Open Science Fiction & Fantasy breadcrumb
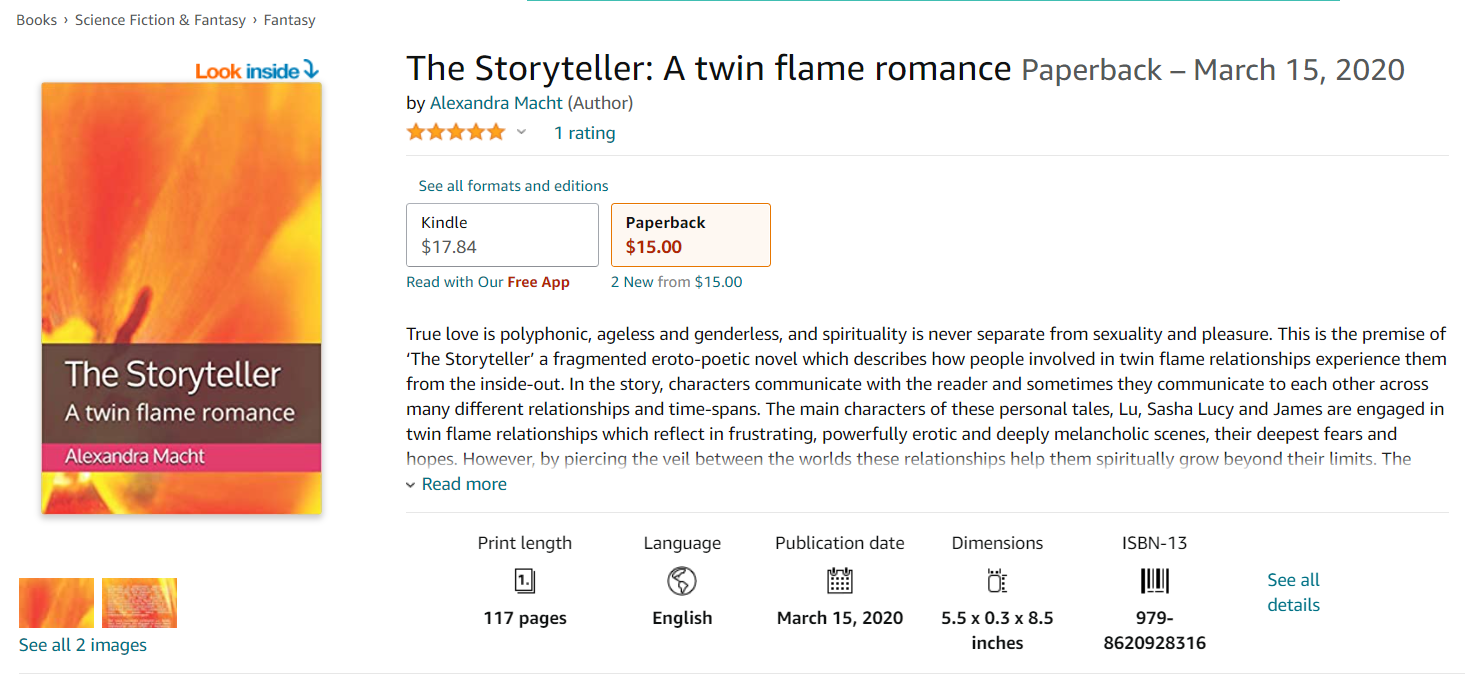1465x688 pixels. pos(160,20)
